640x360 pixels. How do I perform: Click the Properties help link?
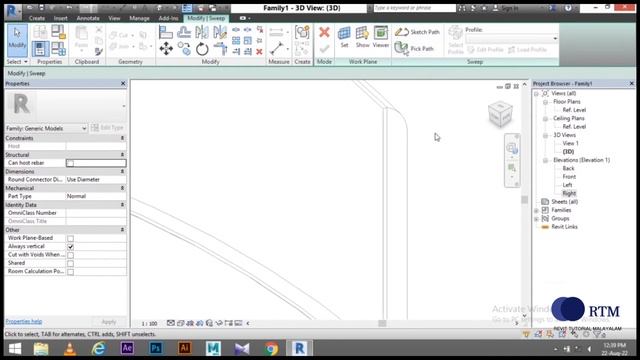click(x=24, y=322)
